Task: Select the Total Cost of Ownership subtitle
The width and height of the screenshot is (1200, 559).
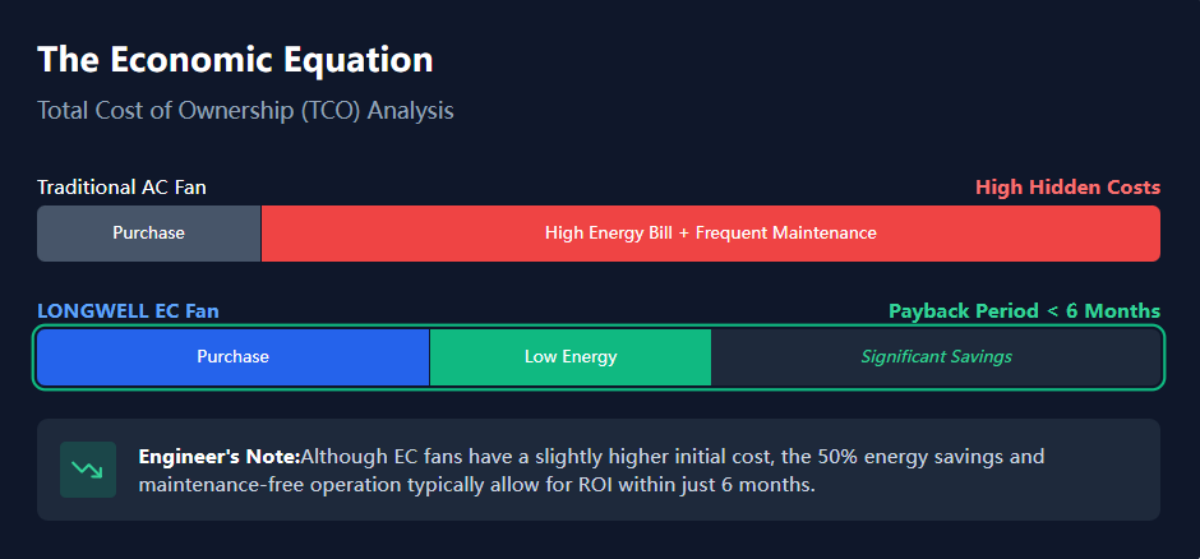Action: click(245, 110)
